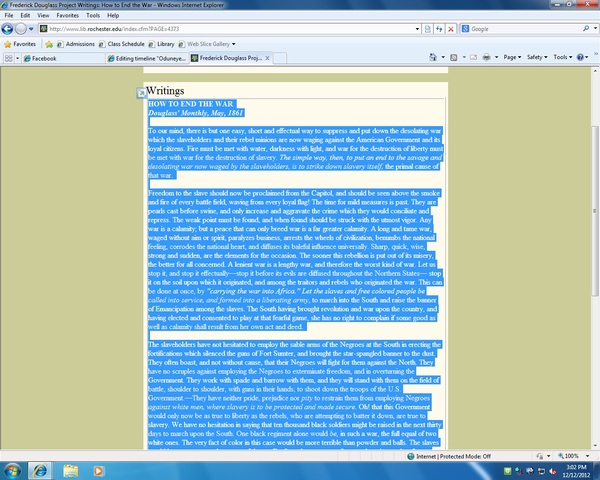Click the privacy report status bar icon
The width and height of the screenshot is (600, 480).
(x=540, y=456)
